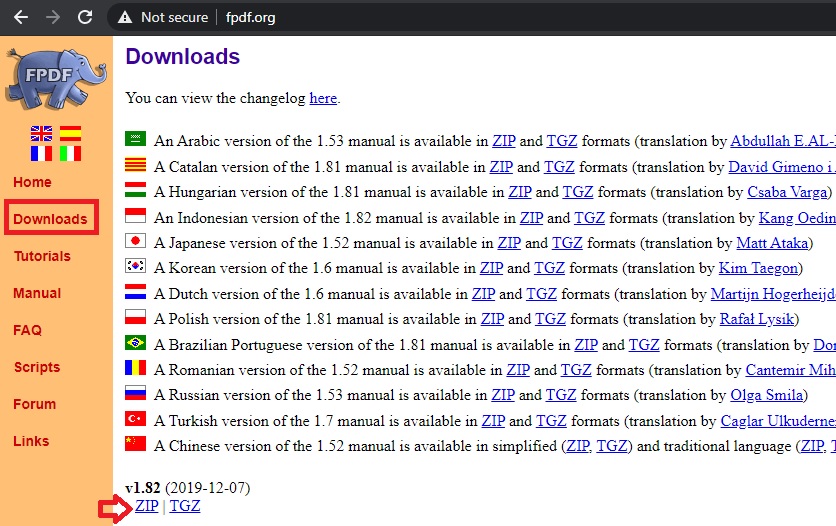Open translator Olga Smila link

pos(767,395)
